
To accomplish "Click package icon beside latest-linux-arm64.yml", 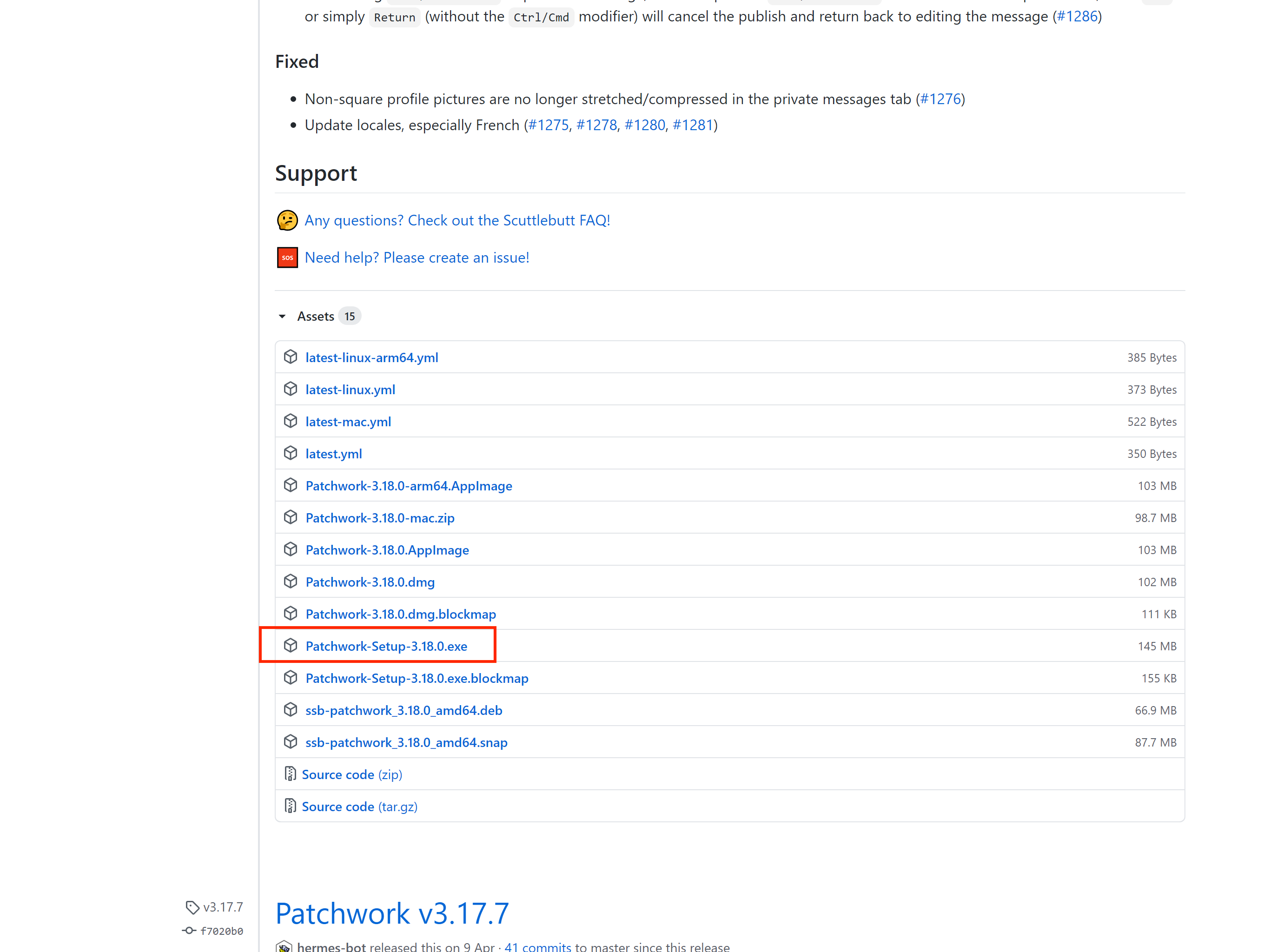I will [x=291, y=357].
